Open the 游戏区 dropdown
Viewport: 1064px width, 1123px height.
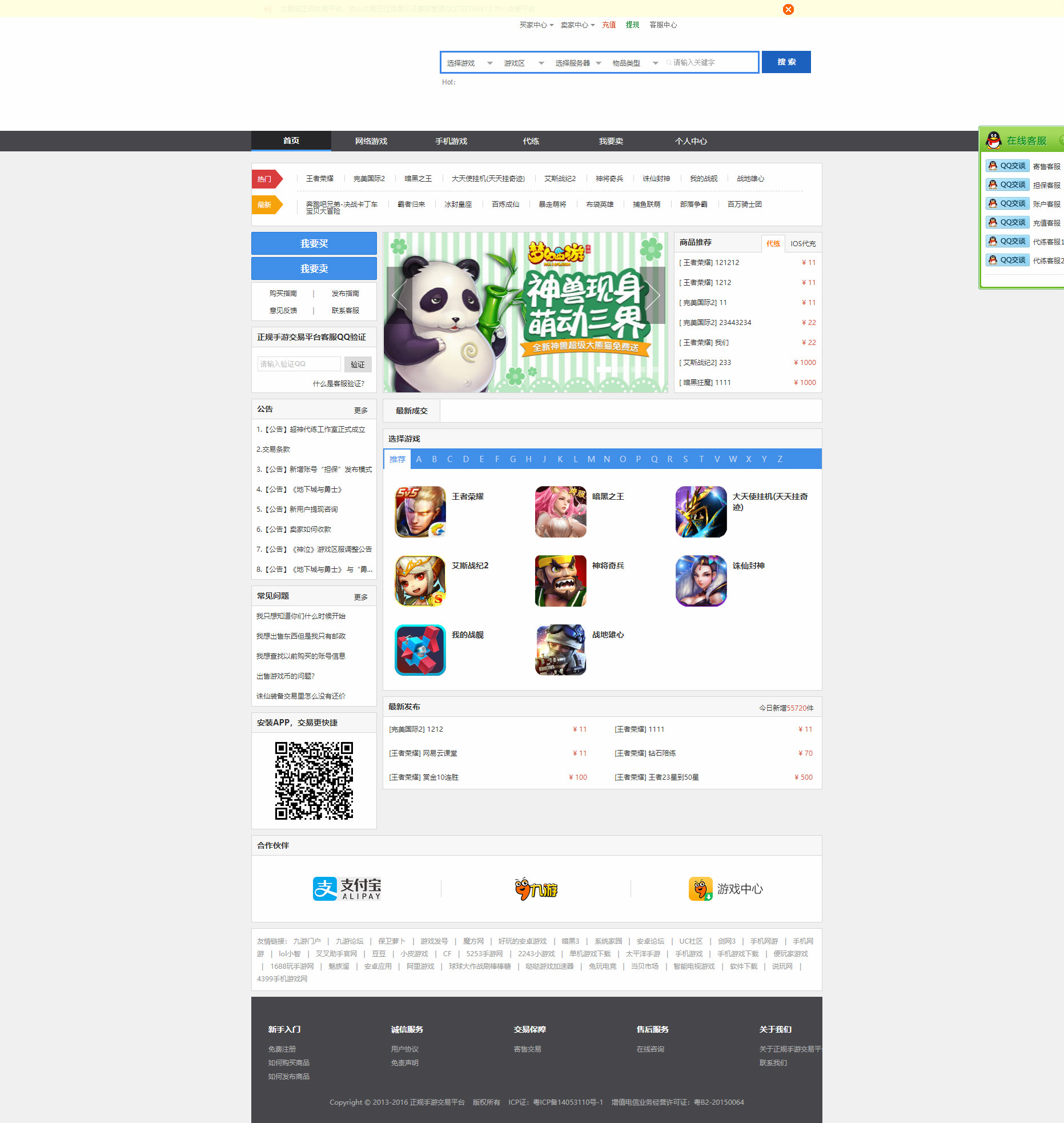click(x=523, y=63)
